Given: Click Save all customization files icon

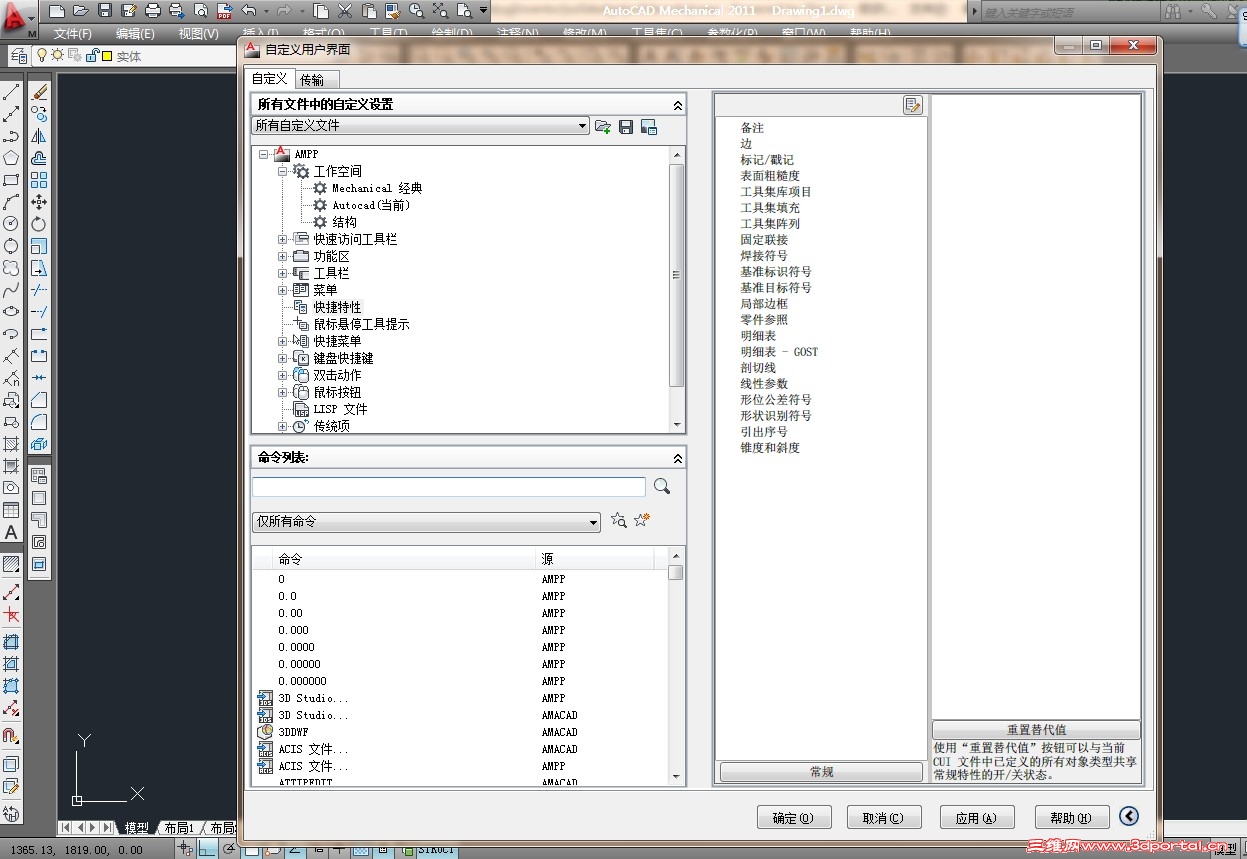Looking at the screenshot, I should tap(626, 126).
